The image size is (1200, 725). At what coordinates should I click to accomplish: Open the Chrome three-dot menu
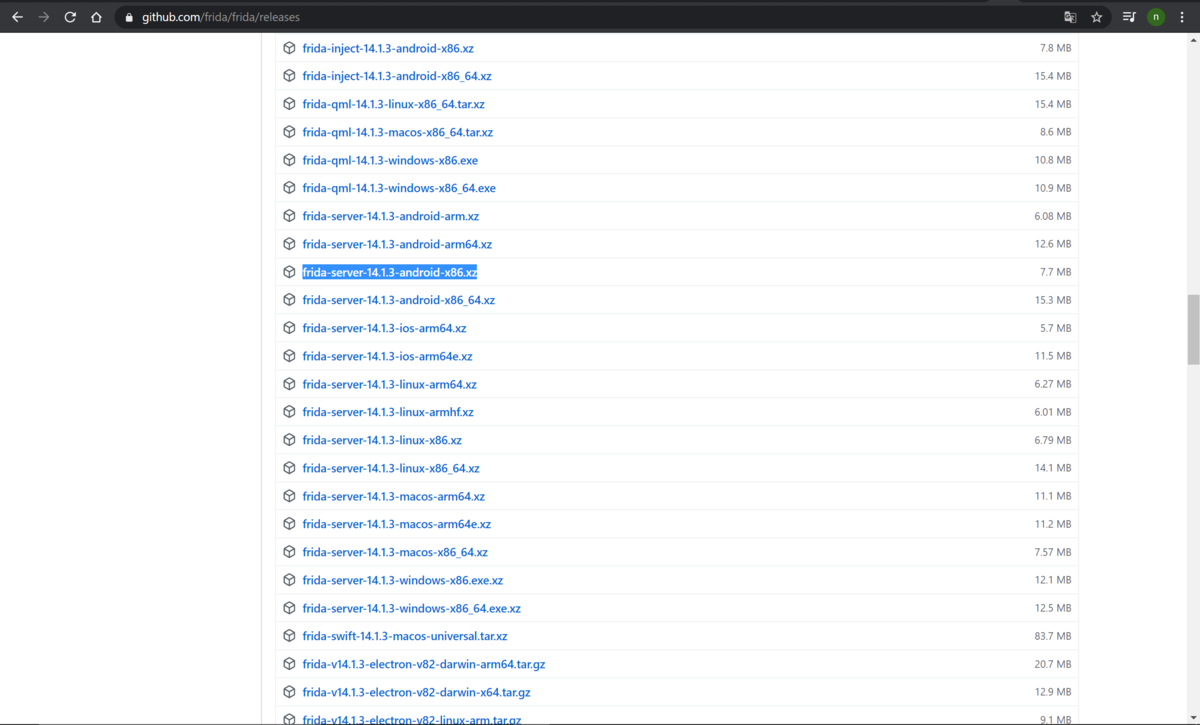(x=1182, y=17)
